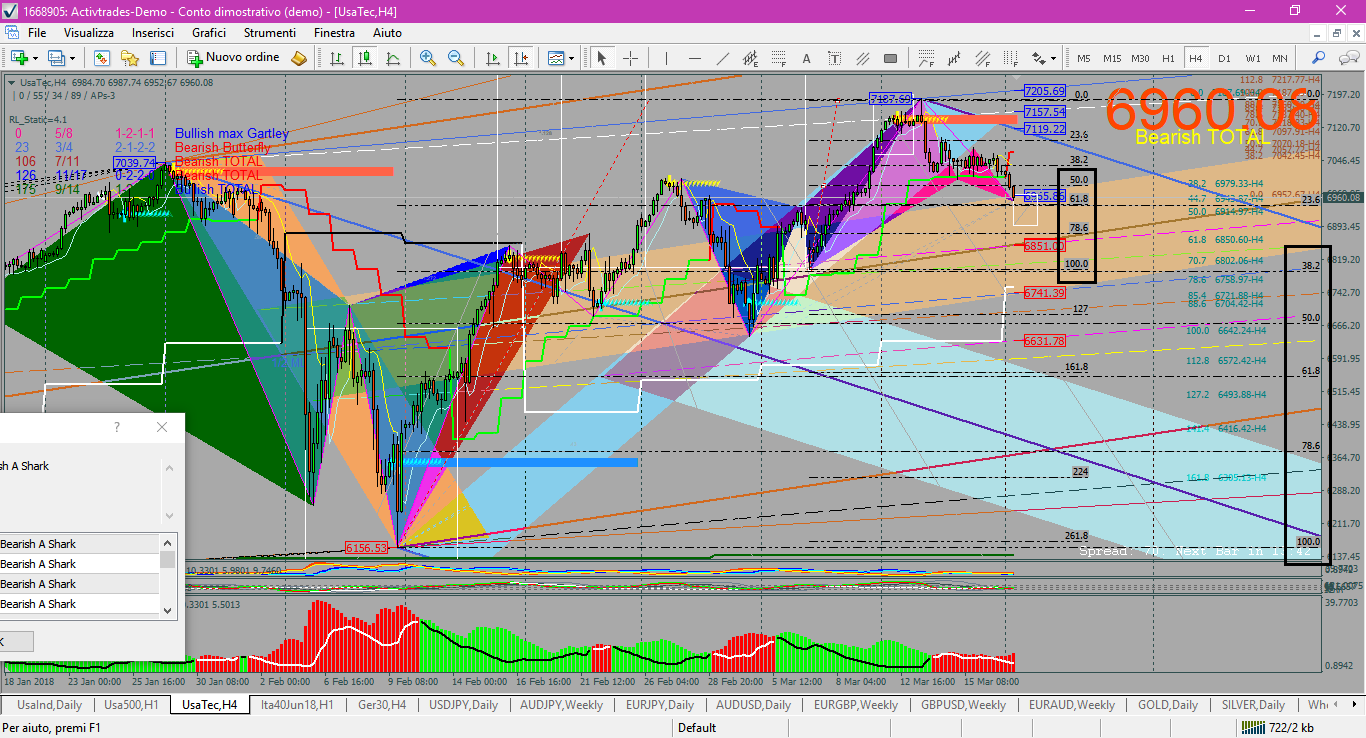Image resolution: width=1366 pixels, height=738 pixels.
Task: Switch timeframe to MN
Action: pos(1280,58)
